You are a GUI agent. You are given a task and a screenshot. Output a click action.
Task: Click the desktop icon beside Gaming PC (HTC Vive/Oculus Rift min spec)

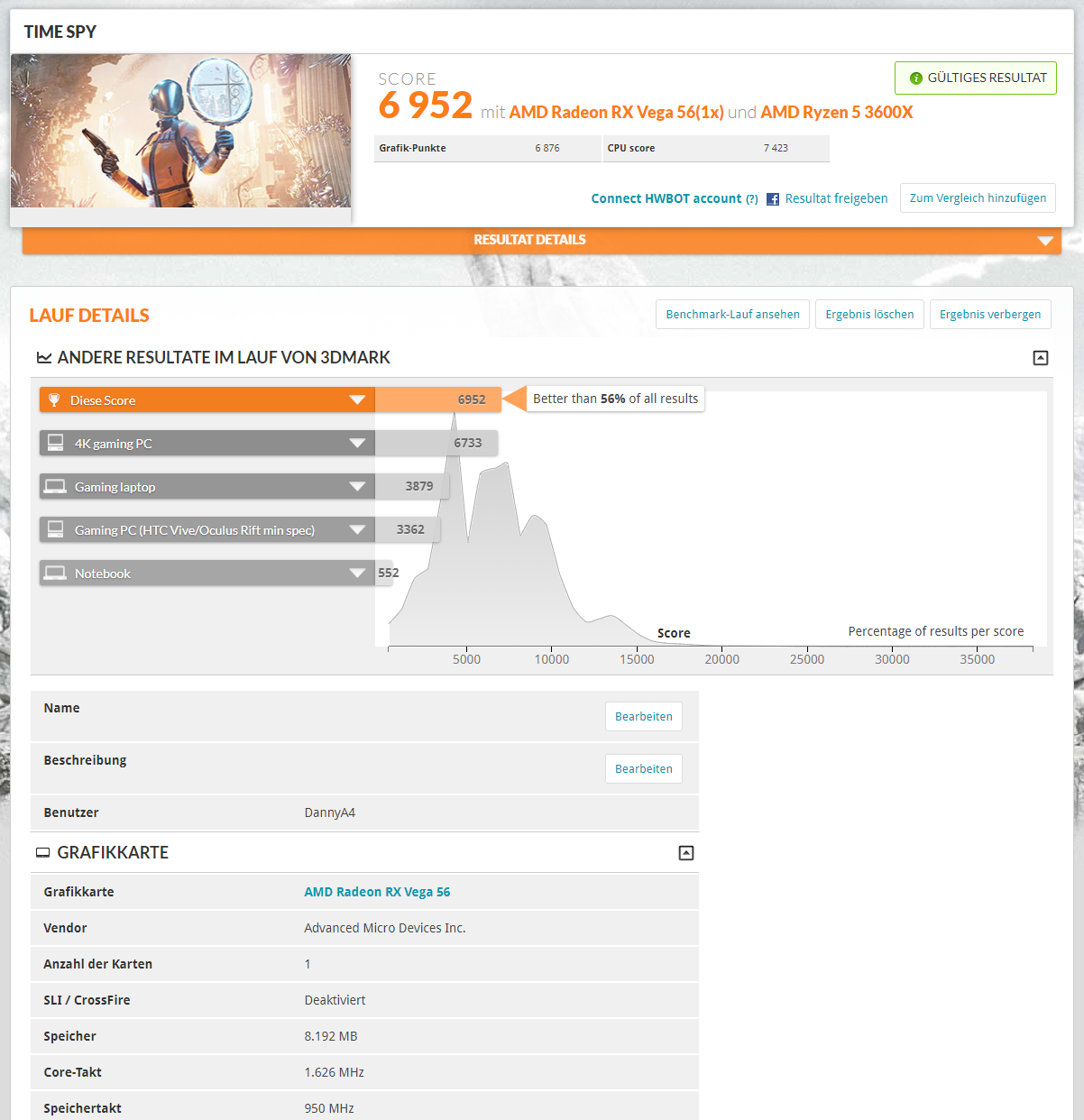coord(55,529)
